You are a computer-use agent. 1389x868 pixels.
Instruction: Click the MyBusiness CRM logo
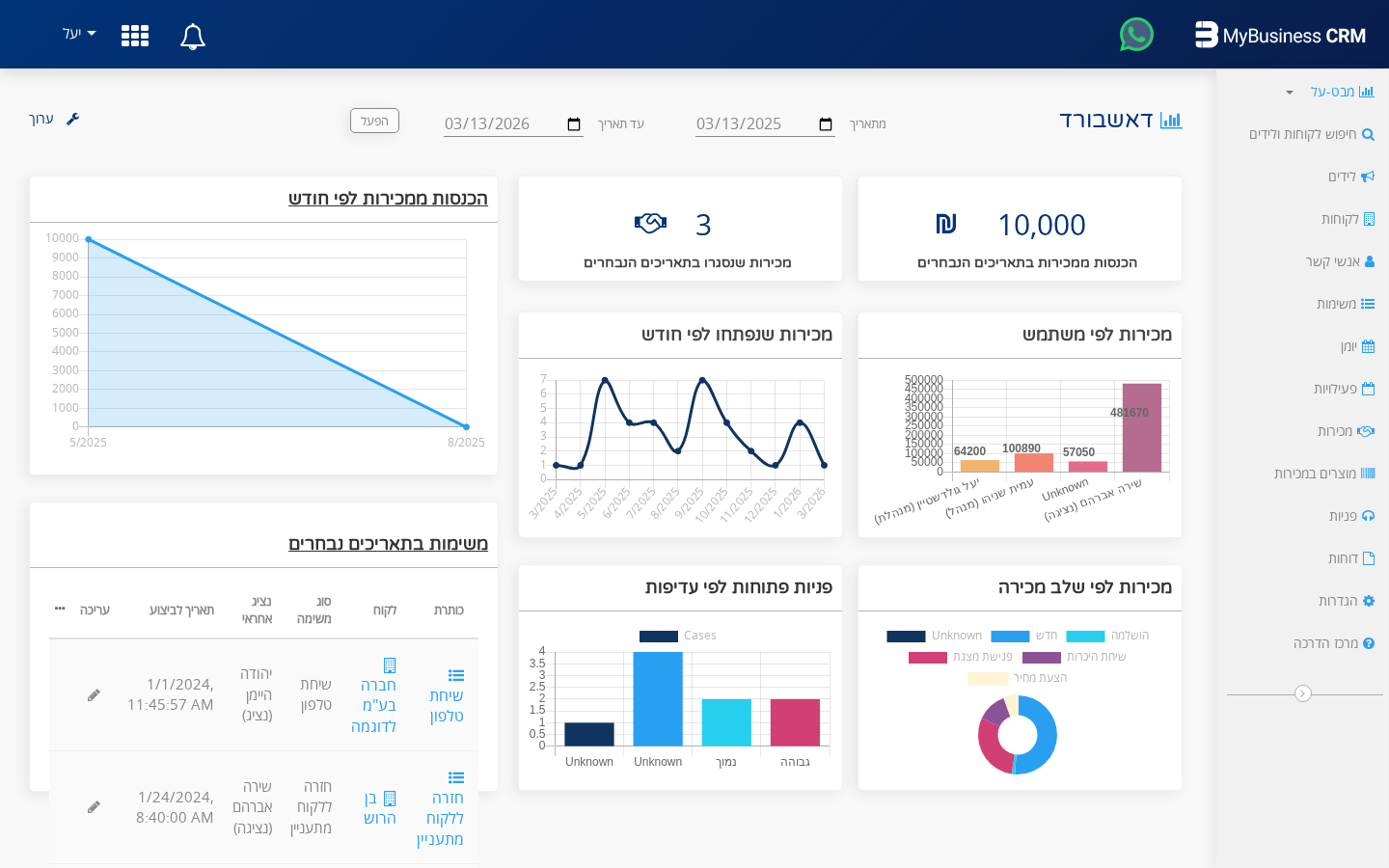pos(1281,36)
